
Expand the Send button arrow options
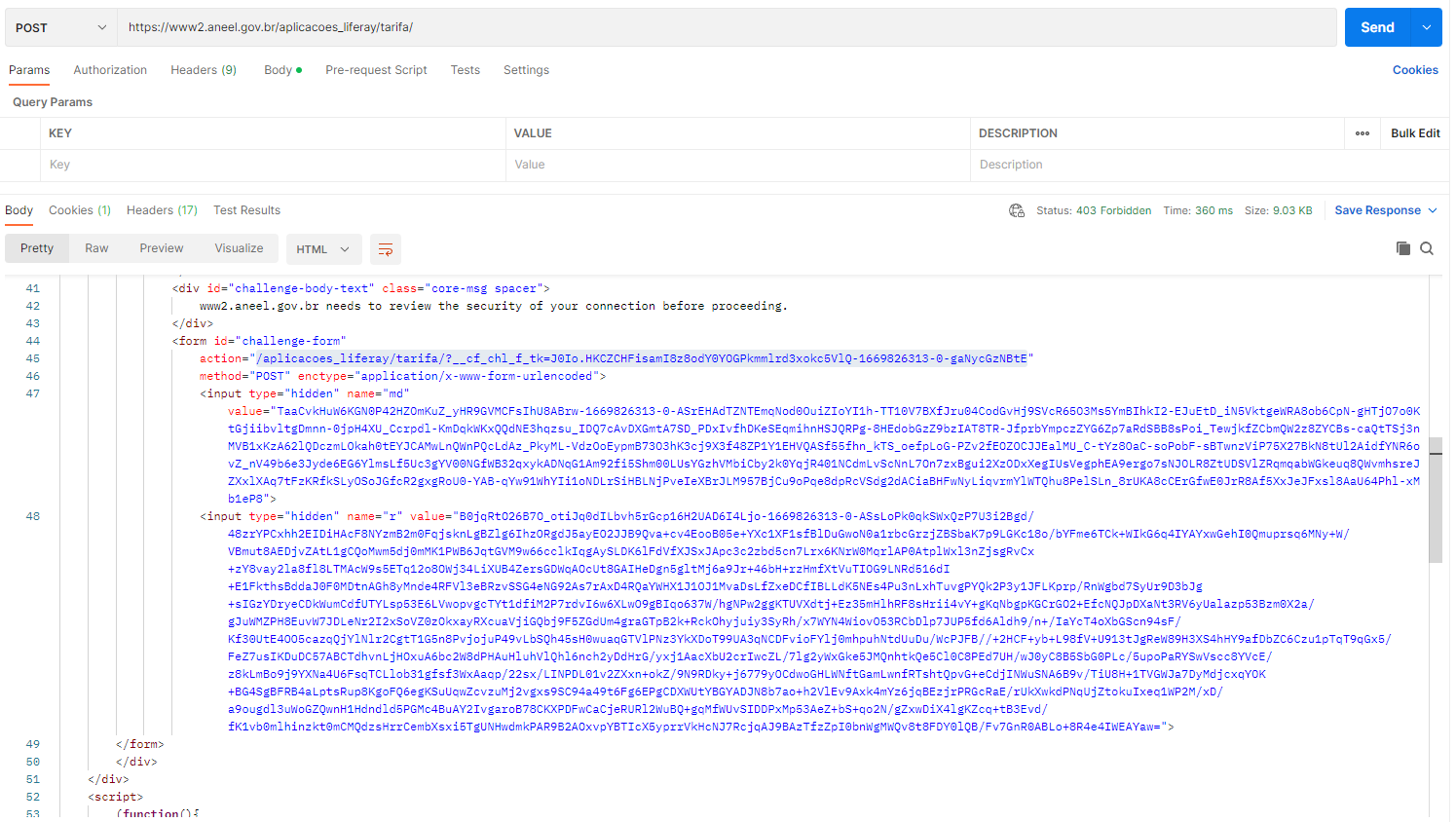(x=1427, y=27)
